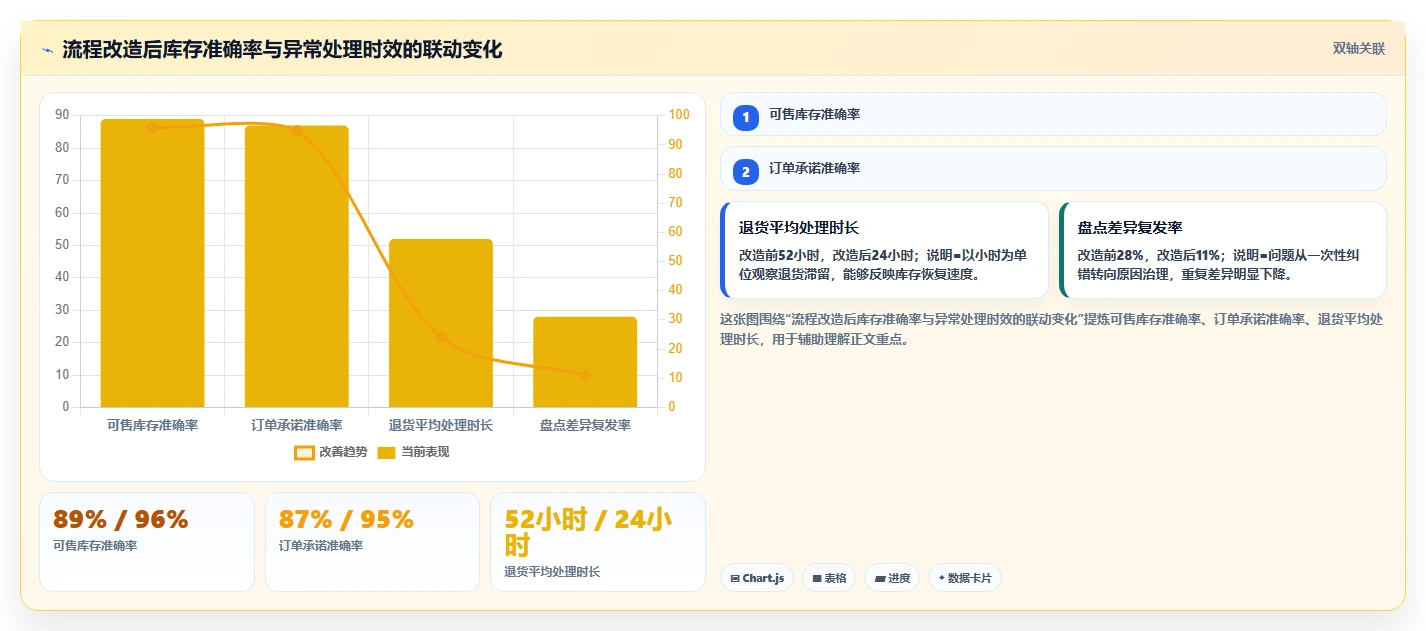
Task: Toggle the 改善趋势 legend item
Action: tap(330, 452)
